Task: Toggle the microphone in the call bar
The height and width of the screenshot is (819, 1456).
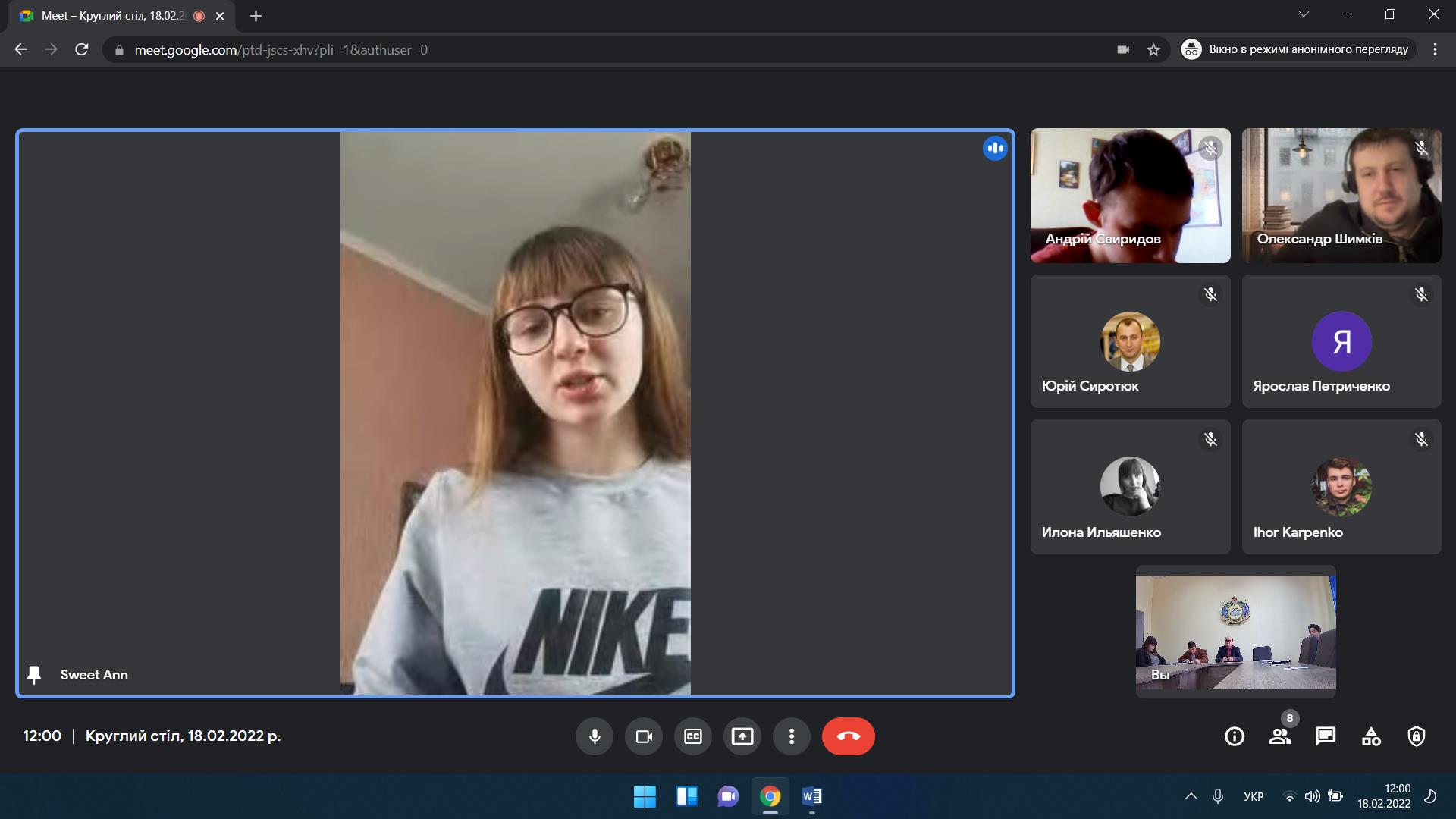Action: coord(595,736)
